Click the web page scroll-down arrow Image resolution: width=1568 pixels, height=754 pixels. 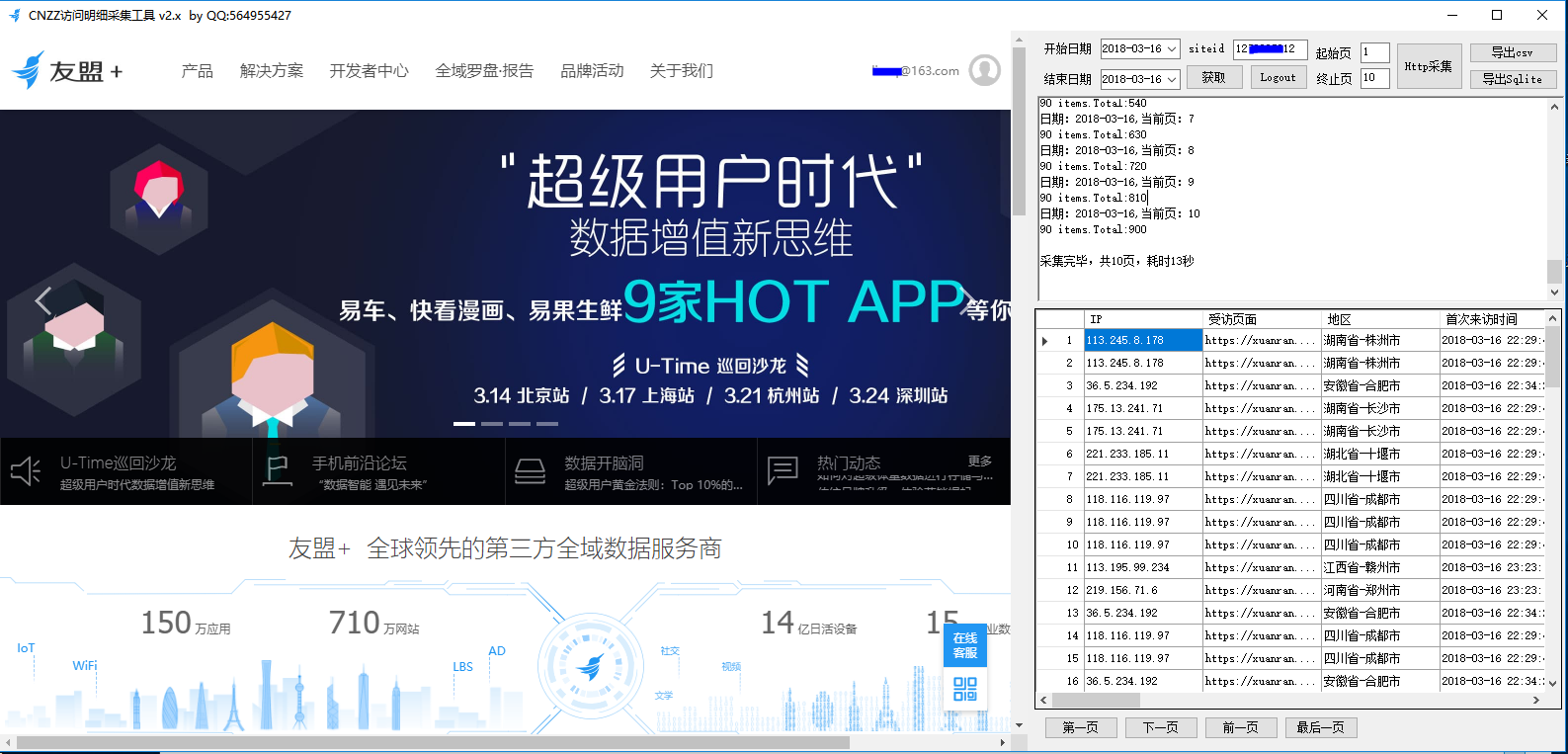pos(1019,725)
